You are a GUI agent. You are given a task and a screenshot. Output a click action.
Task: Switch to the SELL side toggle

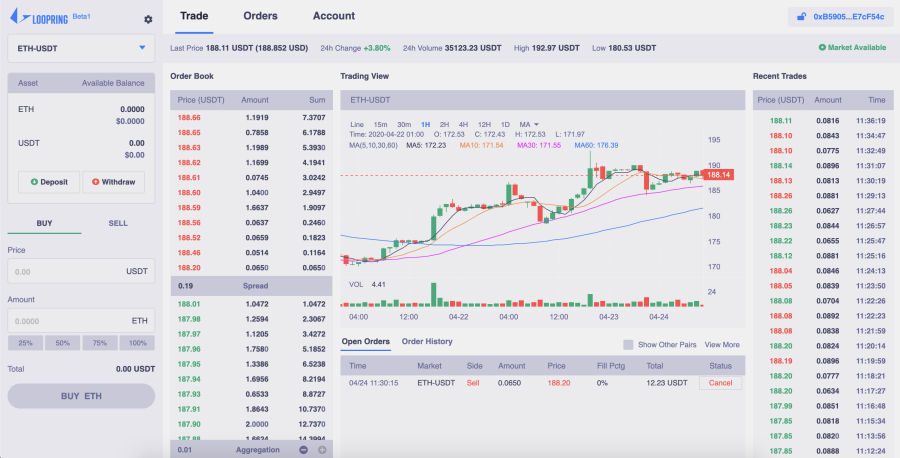click(x=118, y=223)
